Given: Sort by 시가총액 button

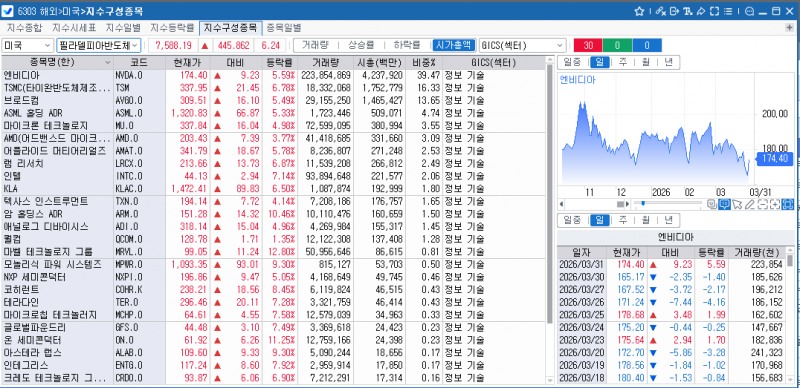Looking at the screenshot, I should pyautogui.click(x=454, y=45).
